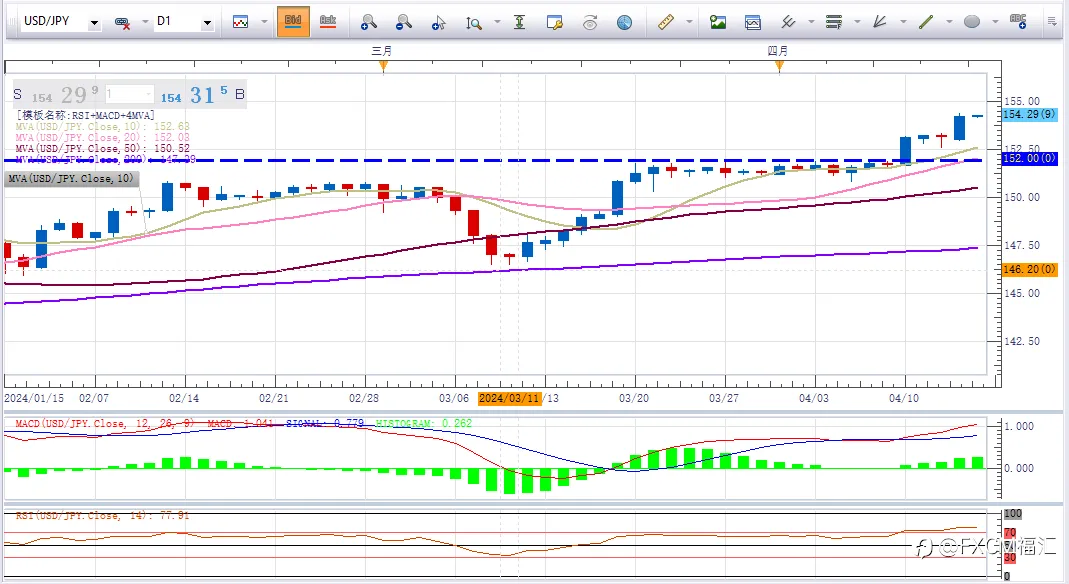Click the eye refresh icon
The width and height of the screenshot is (1069, 584).
pyautogui.click(x=590, y=22)
